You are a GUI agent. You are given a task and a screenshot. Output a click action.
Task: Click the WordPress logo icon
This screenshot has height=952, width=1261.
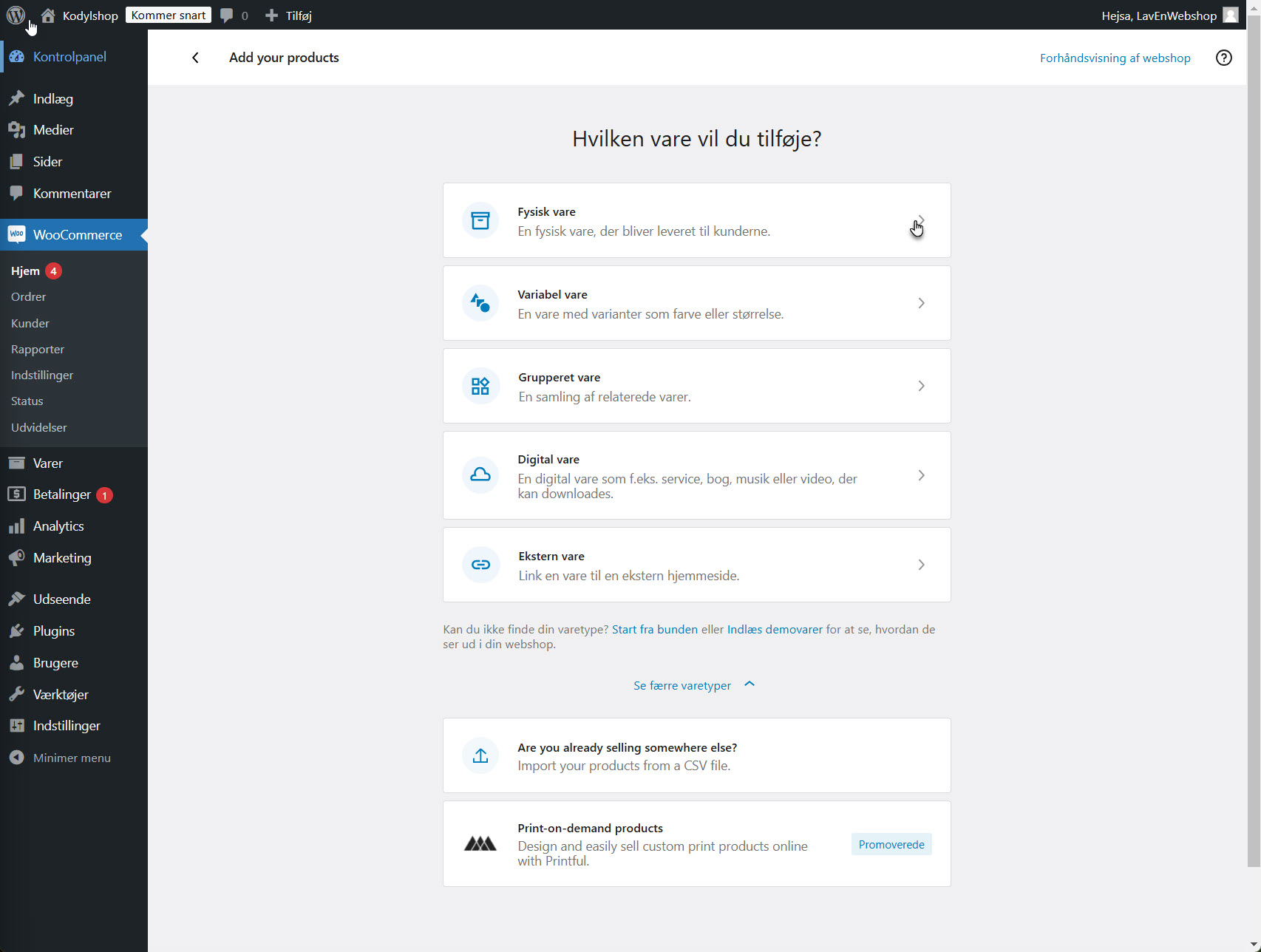(16, 15)
